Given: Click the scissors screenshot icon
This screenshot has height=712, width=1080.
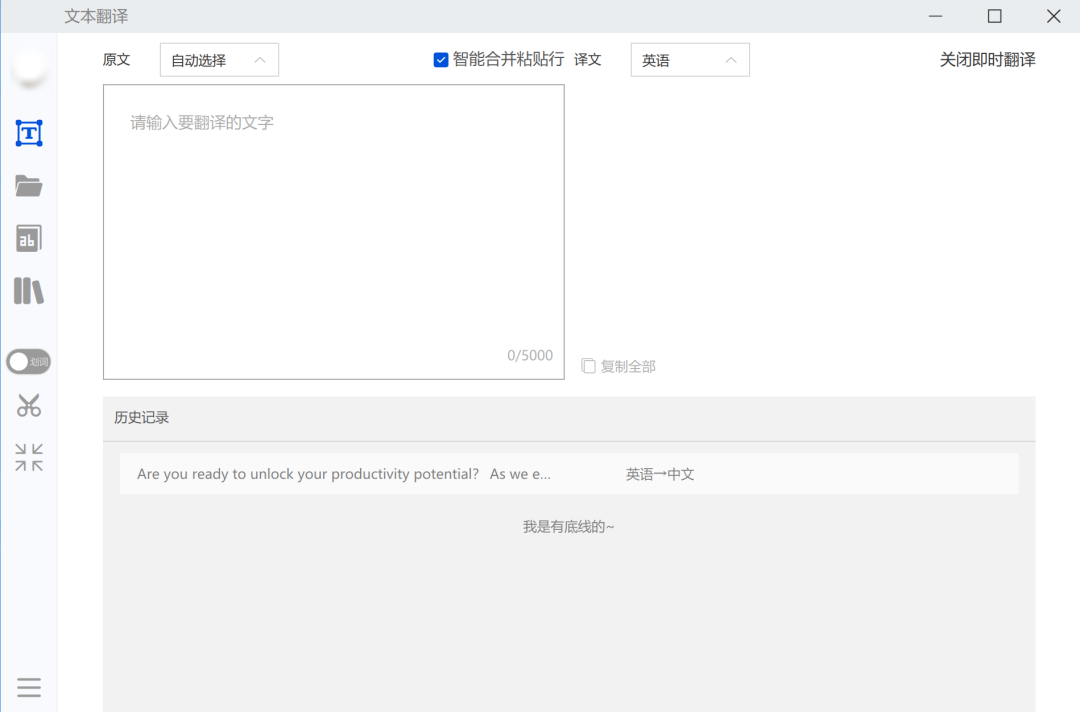Looking at the screenshot, I should pos(29,405).
